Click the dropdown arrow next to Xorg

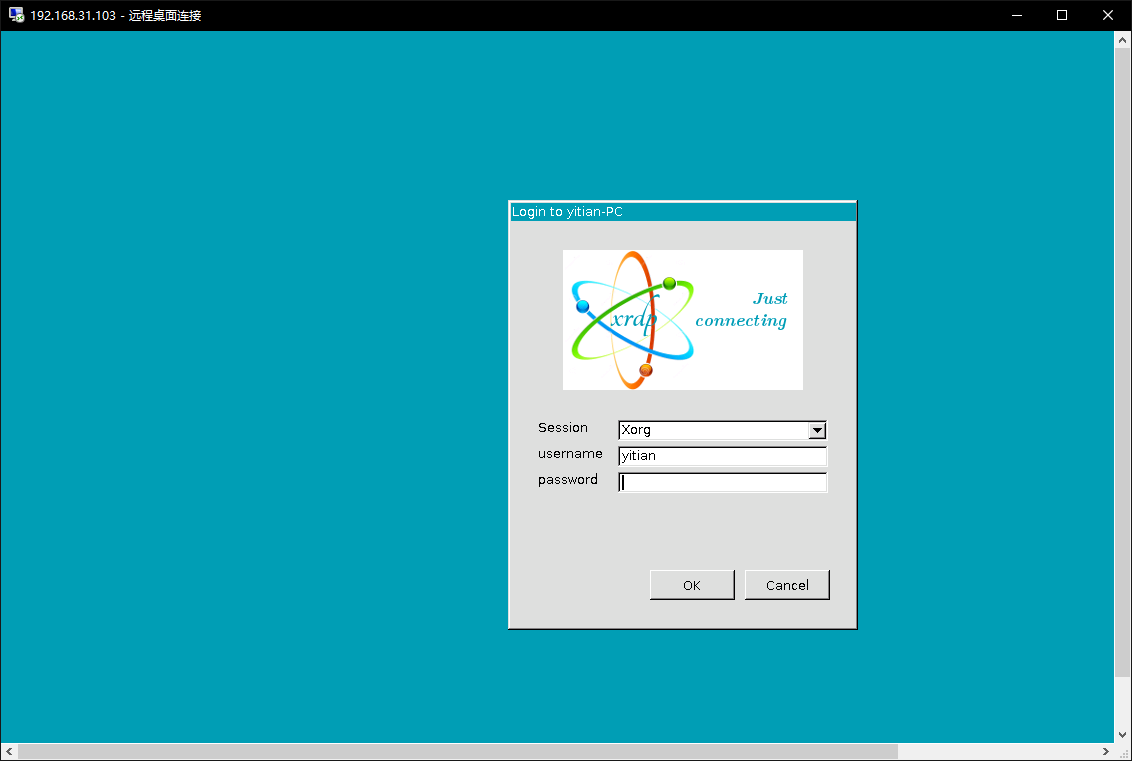click(x=818, y=430)
